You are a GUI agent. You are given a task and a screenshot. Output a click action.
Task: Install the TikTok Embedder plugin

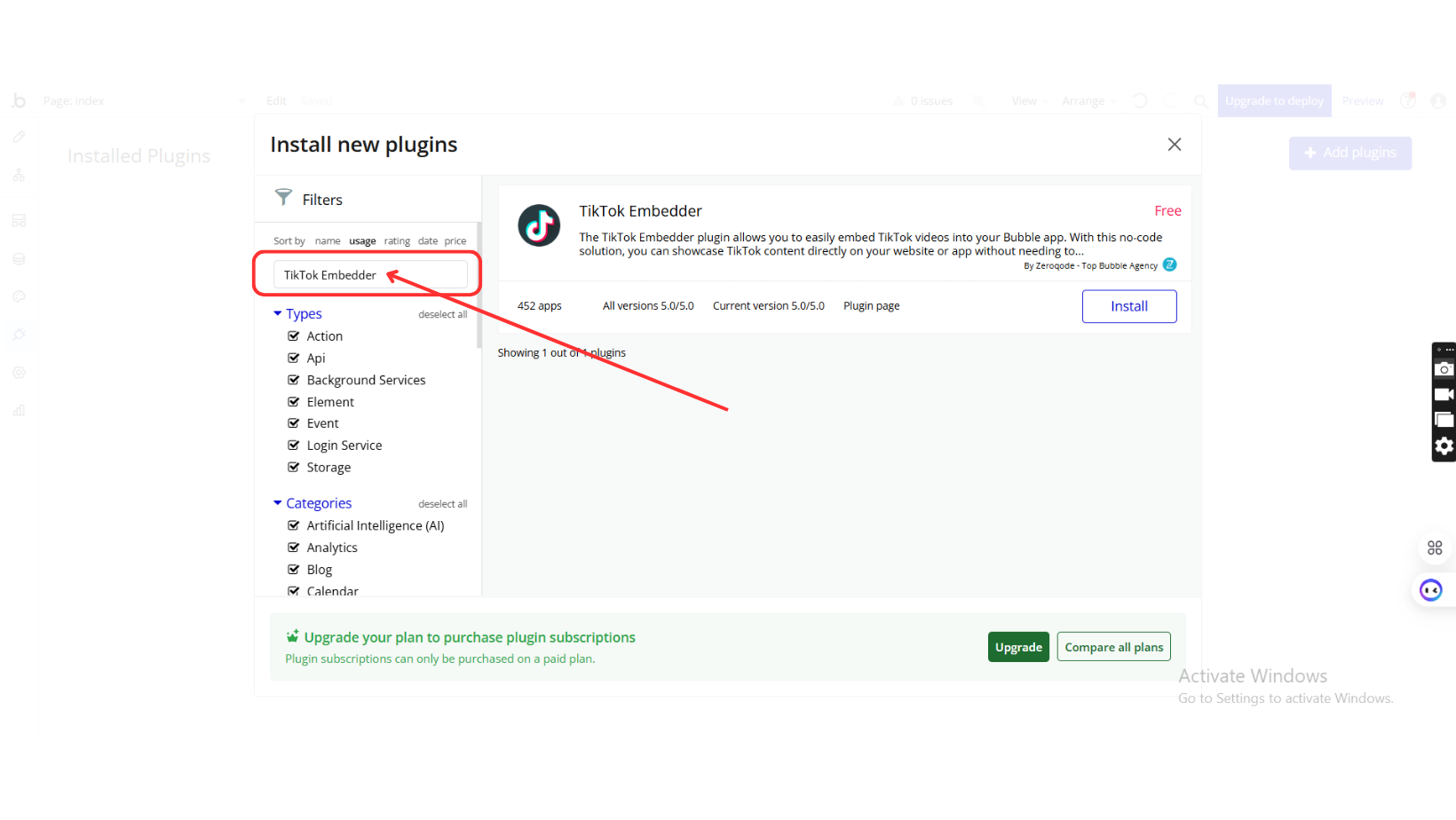coord(1128,306)
